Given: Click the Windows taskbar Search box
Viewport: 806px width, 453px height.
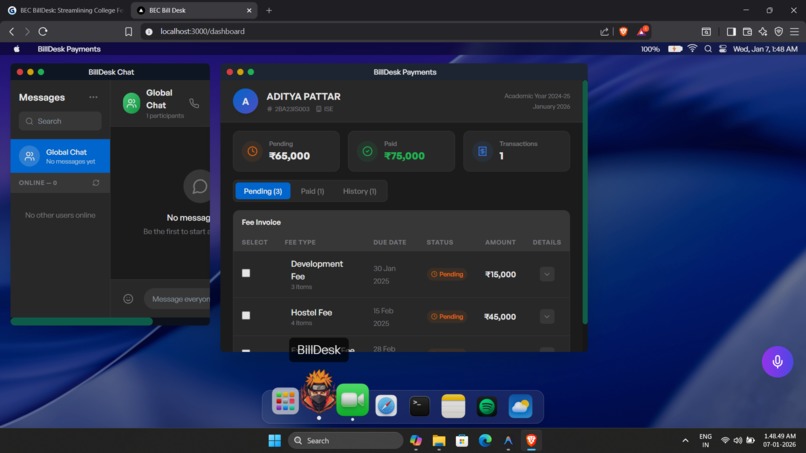Looking at the screenshot, I should [x=345, y=441].
